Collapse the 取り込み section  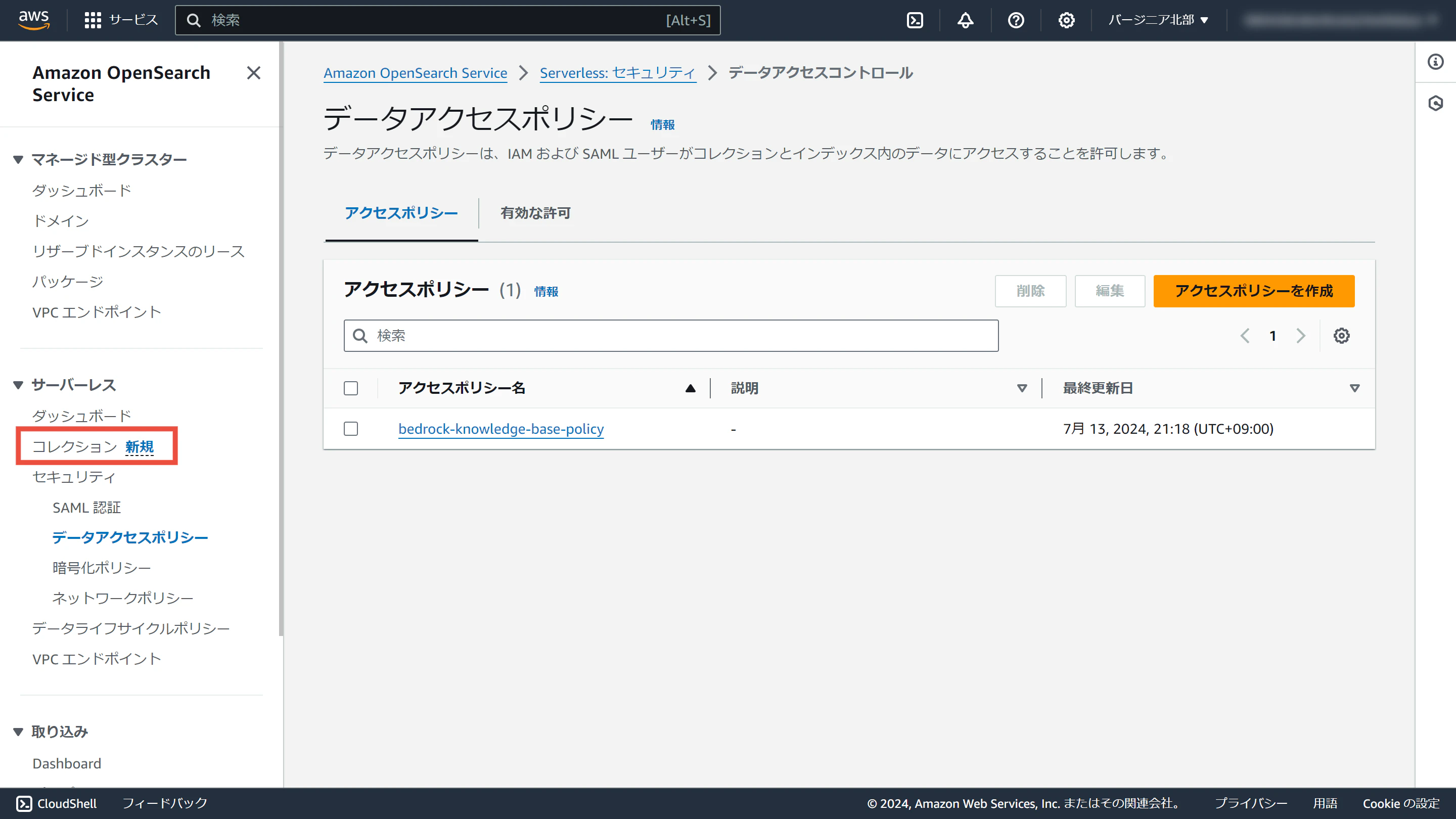coord(18,732)
